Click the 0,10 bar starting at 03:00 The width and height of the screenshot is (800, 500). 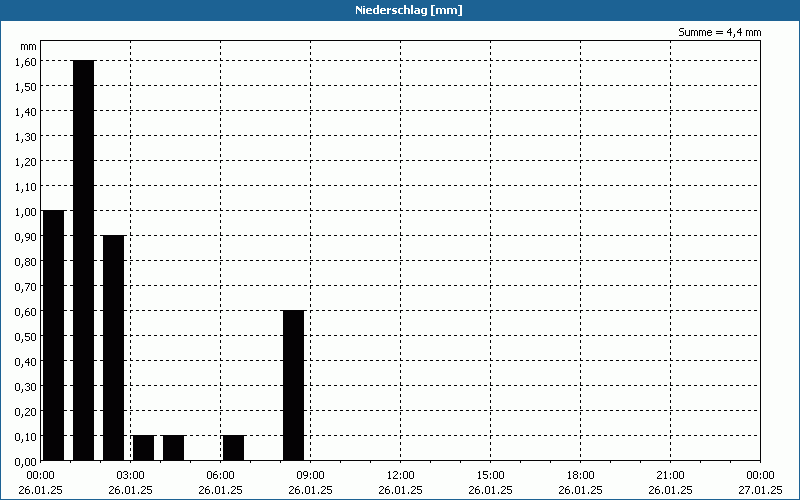point(143,448)
